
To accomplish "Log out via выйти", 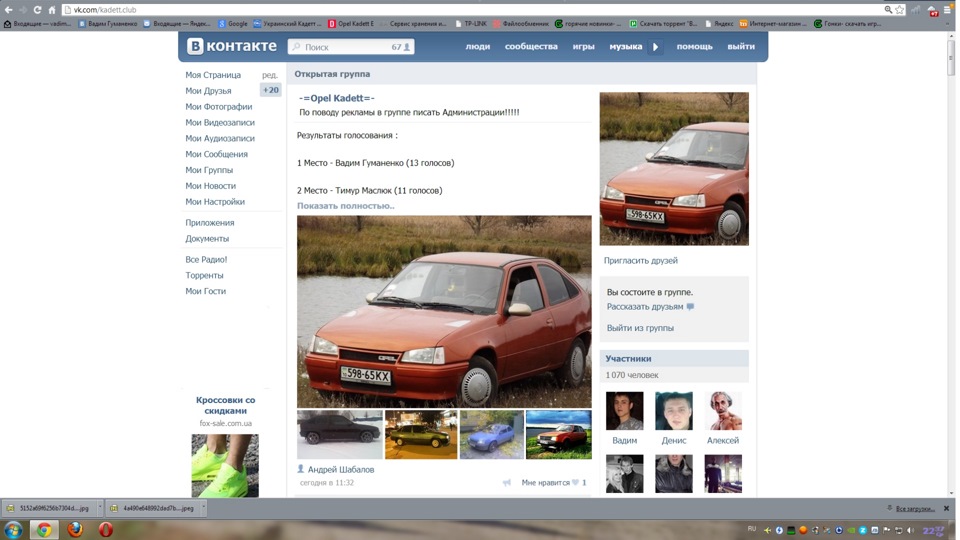I will tap(741, 47).
